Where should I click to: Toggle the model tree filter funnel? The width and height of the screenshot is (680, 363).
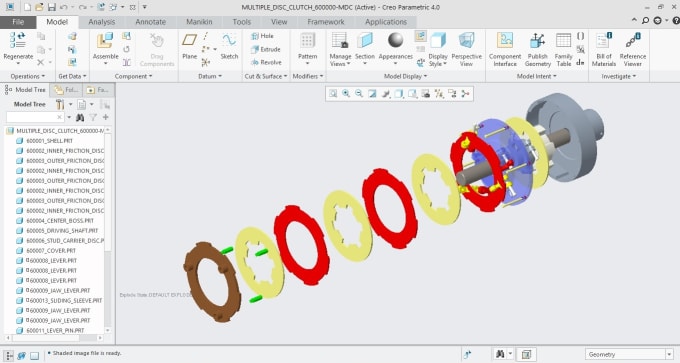(93, 117)
